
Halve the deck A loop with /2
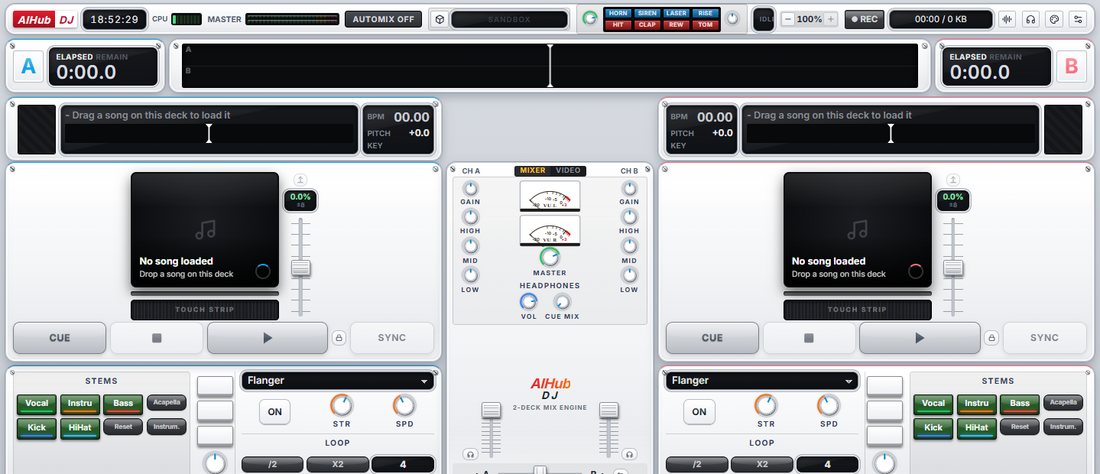[272, 464]
